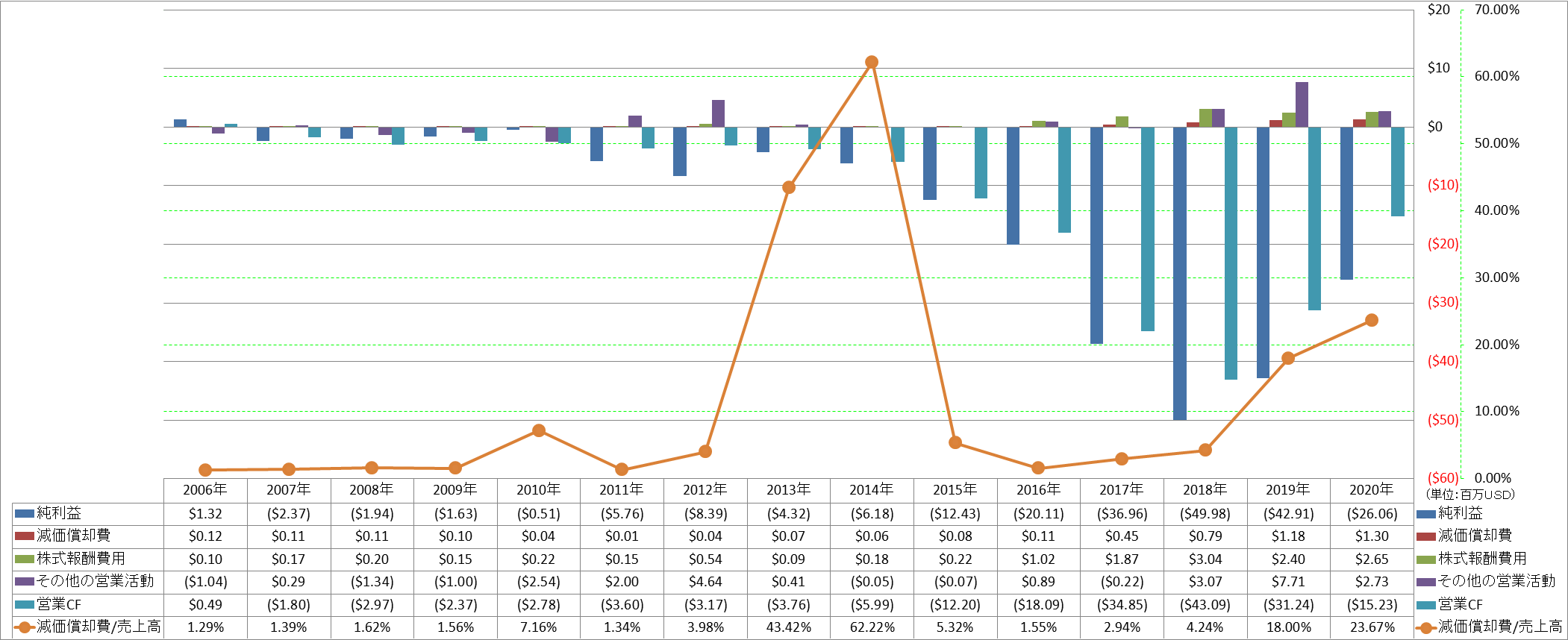Click the red 減価償却費 swatch in the table row header

pyautogui.click(x=25, y=536)
